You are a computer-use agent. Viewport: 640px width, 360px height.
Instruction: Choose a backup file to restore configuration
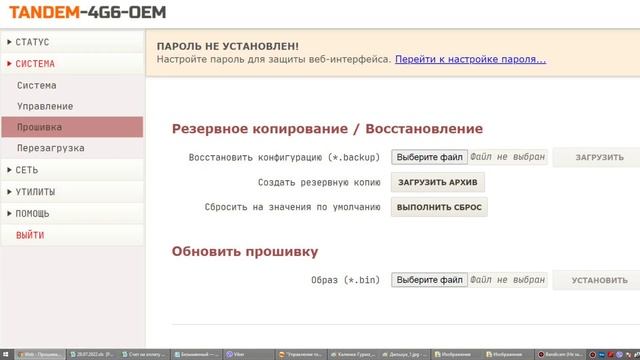[429, 157]
